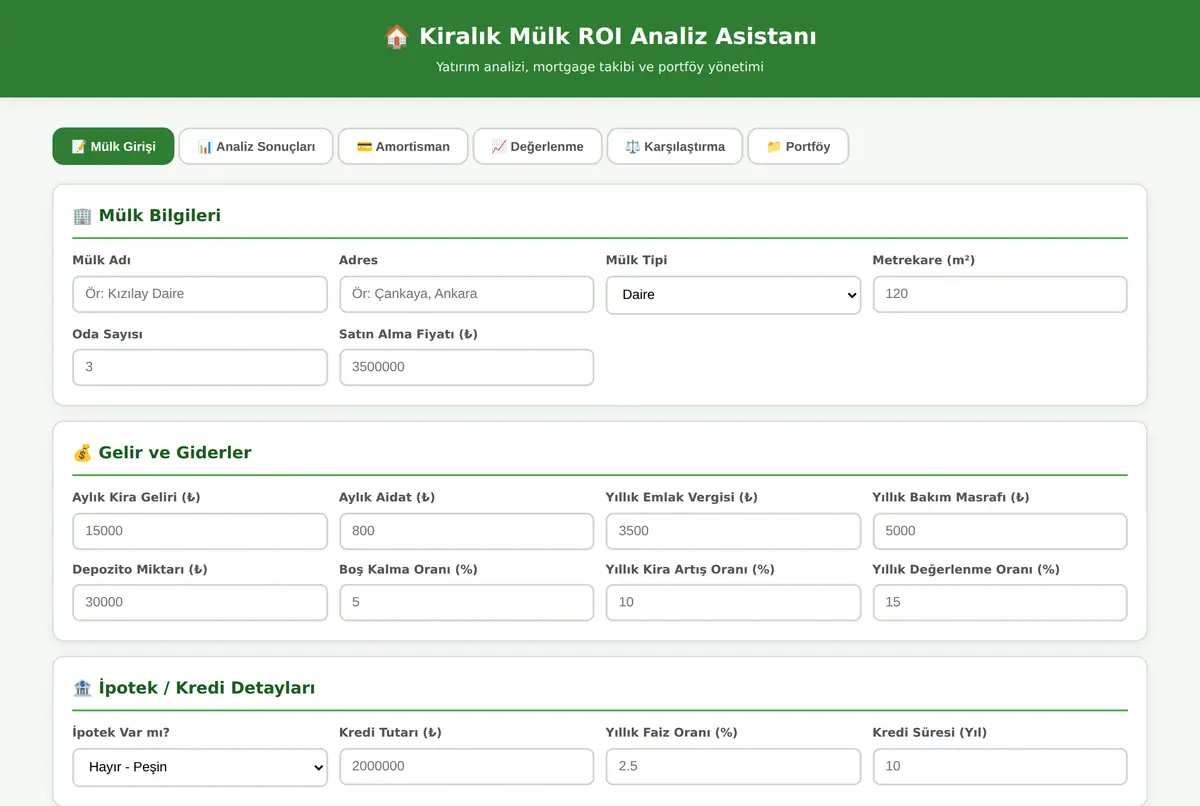
Task: Open the İpotek Var mı dropdown
Action: (200, 767)
